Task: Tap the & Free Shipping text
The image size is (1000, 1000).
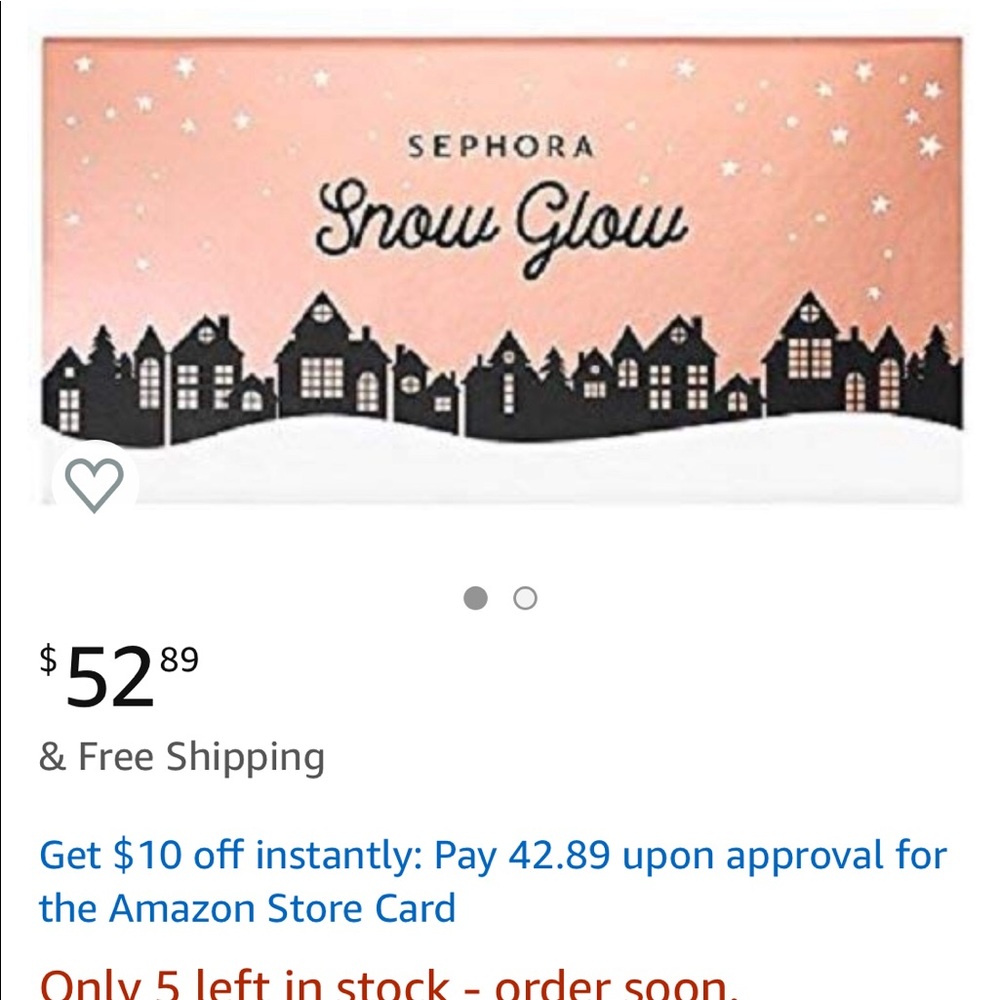Action: coord(182,757)
